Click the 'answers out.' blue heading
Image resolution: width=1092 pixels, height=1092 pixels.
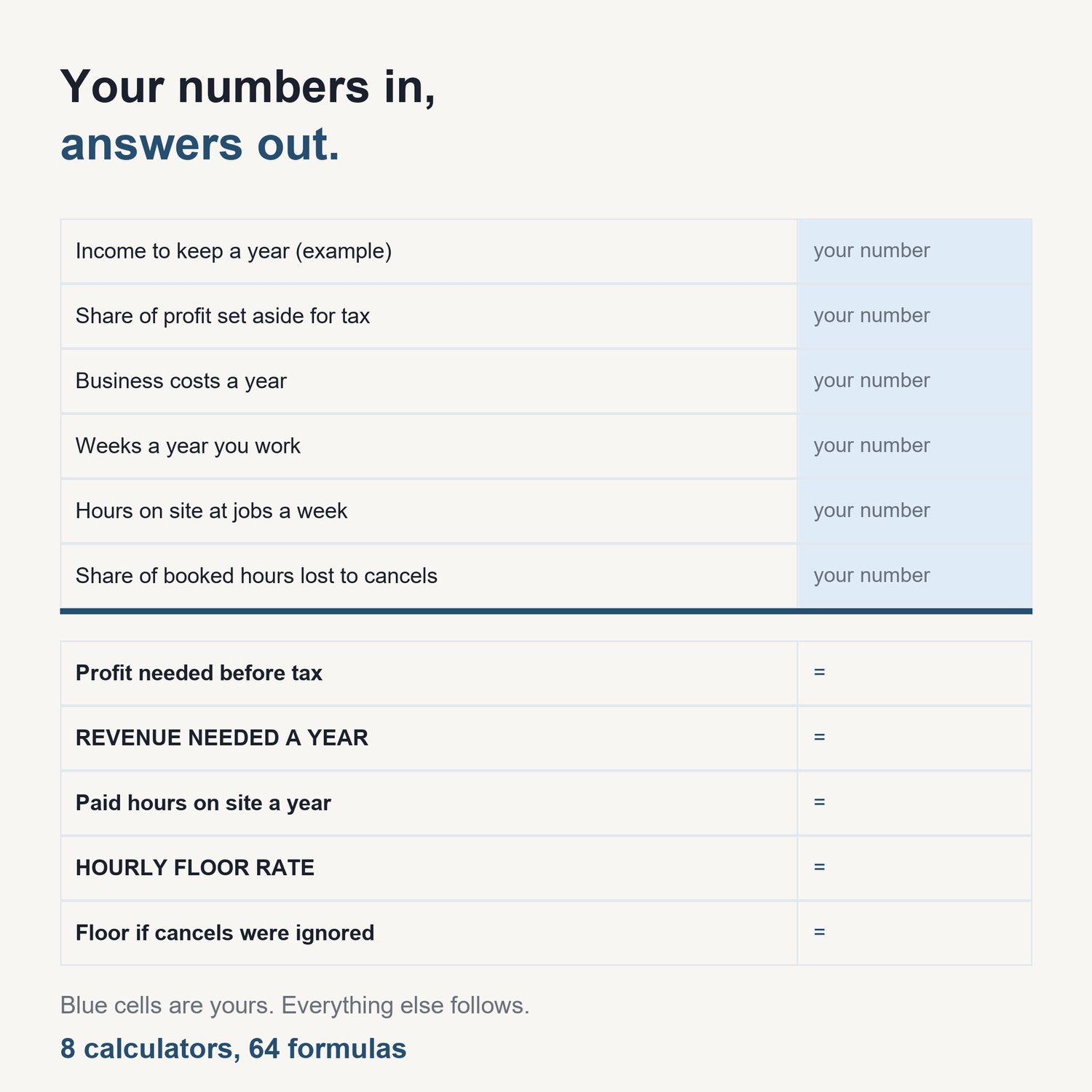[x=200, y=144]
